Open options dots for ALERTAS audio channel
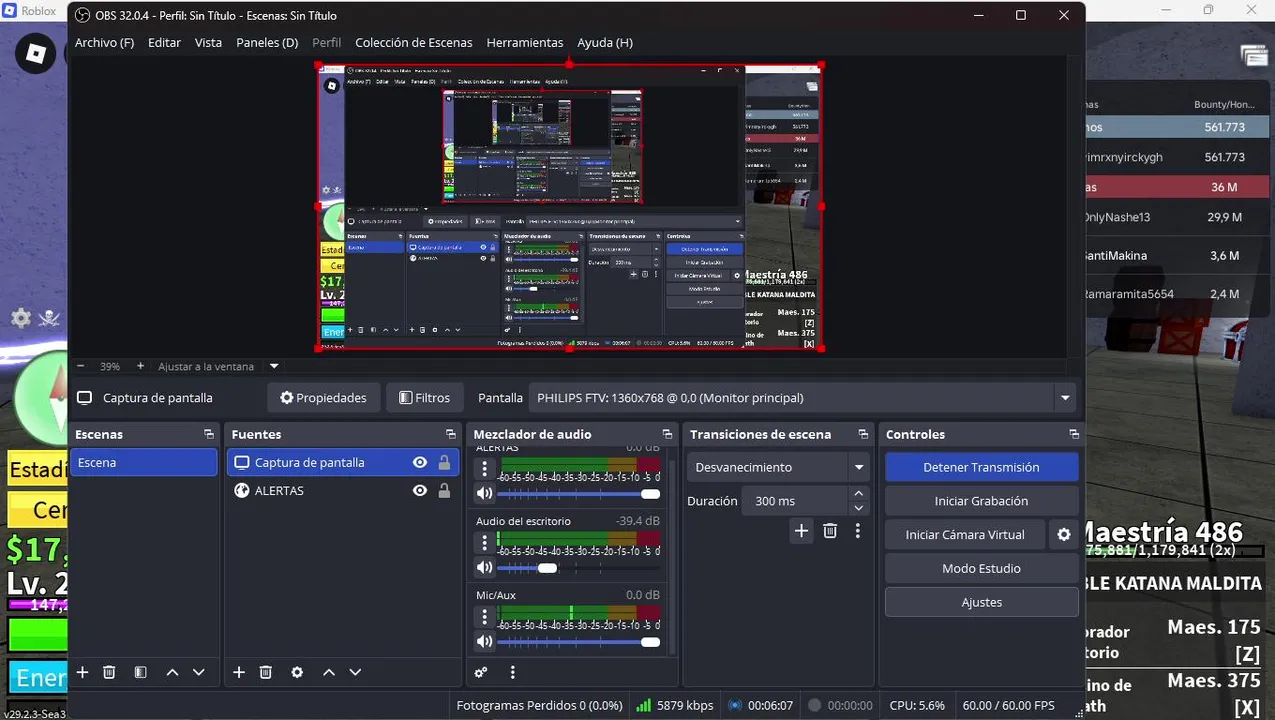 (485, 469)
